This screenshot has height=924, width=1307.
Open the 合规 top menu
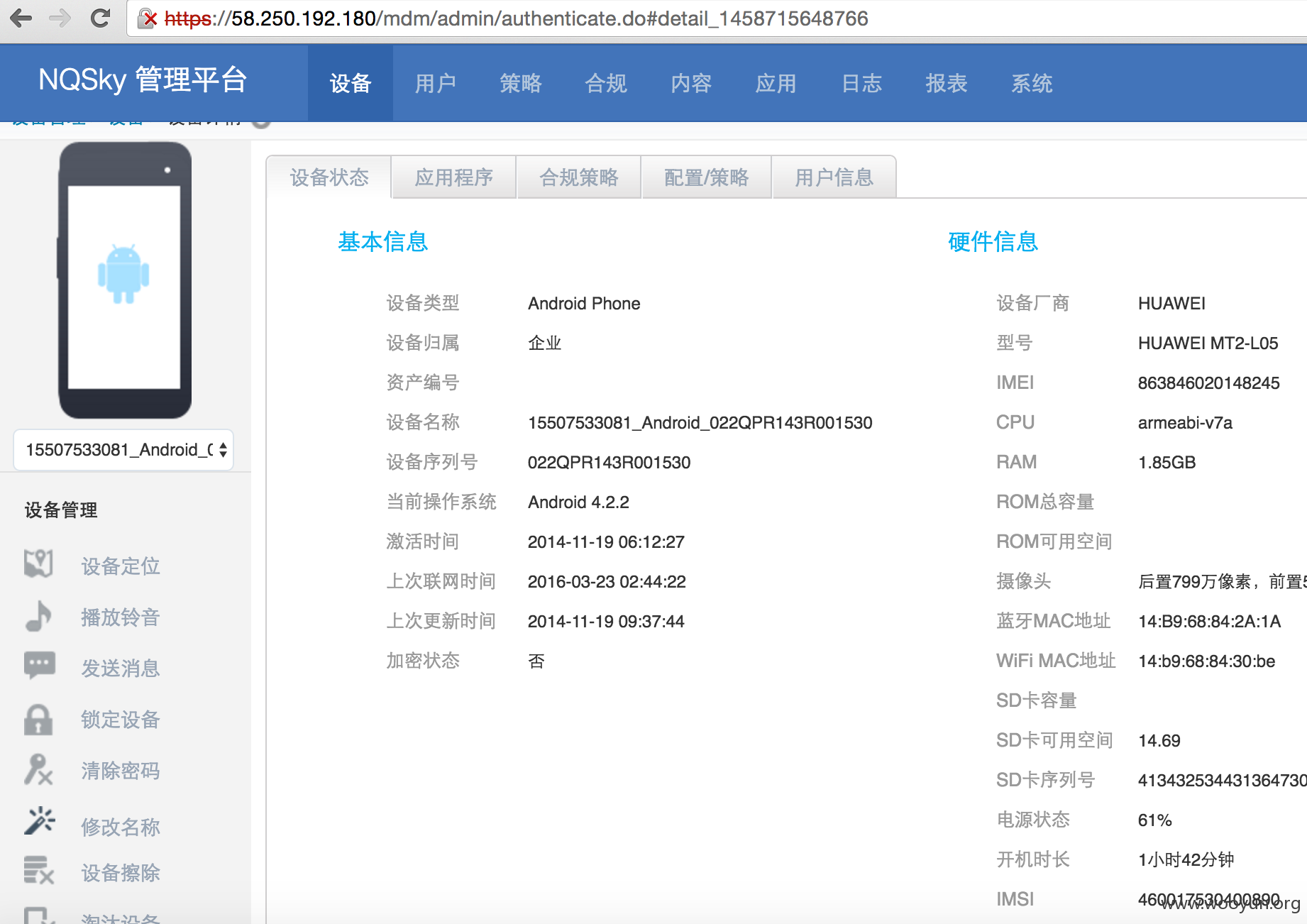tap(606, 83)
